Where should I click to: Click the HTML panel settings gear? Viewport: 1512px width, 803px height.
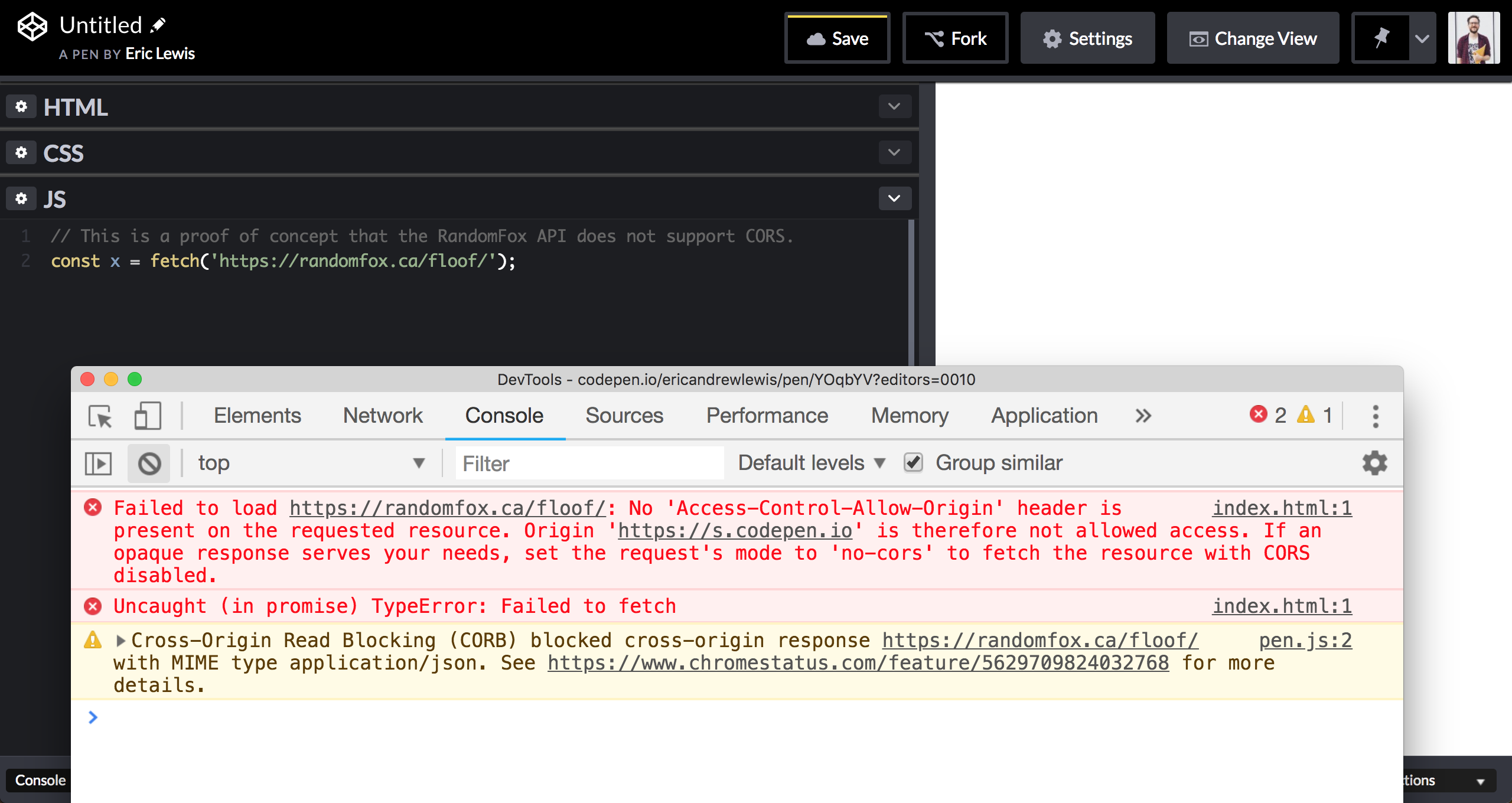[21, 106]
